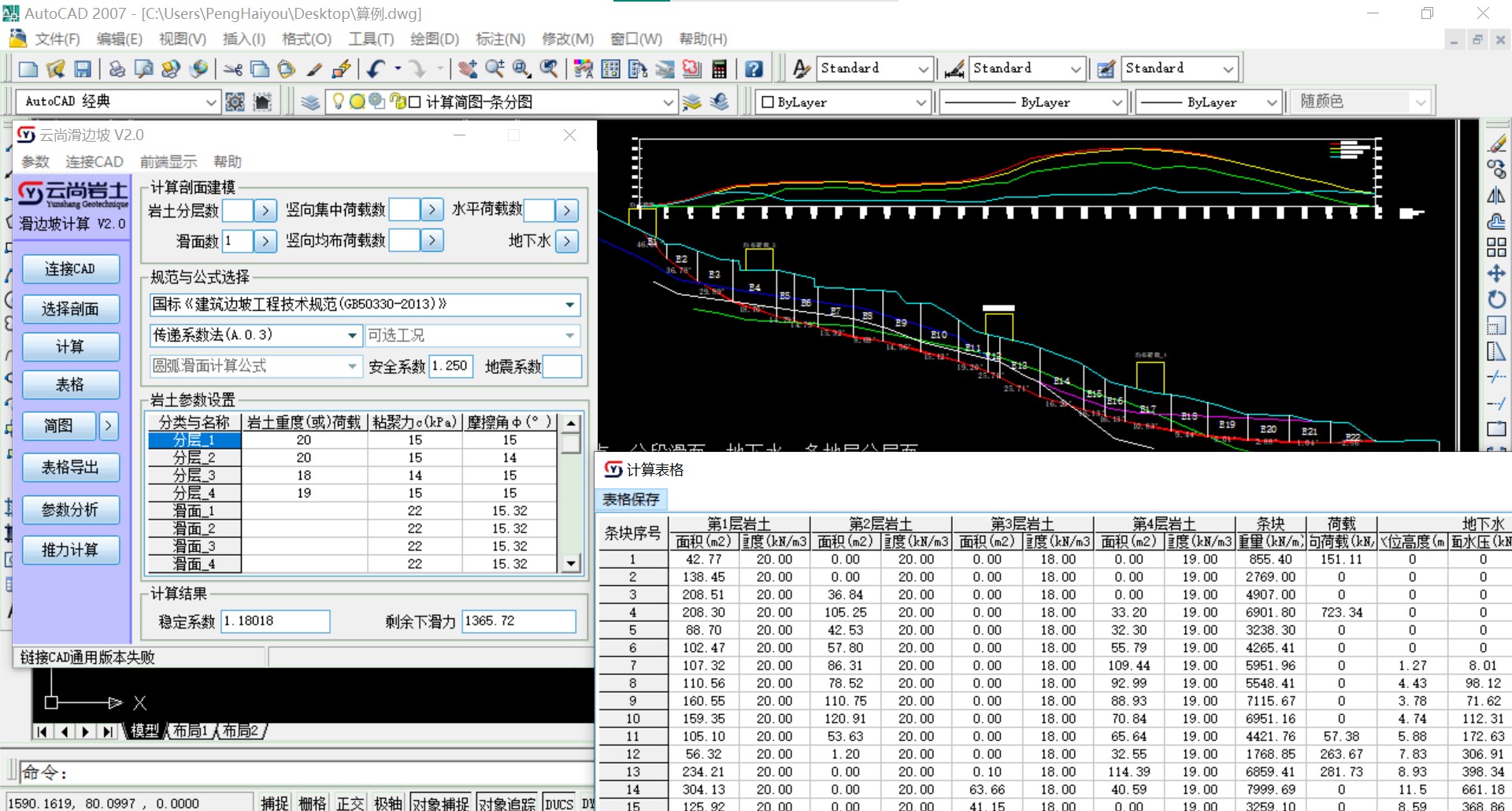Click the Text Style icon
This screenshot has width=1512, height=811.
pyautogui.click(x=802, y=69)
